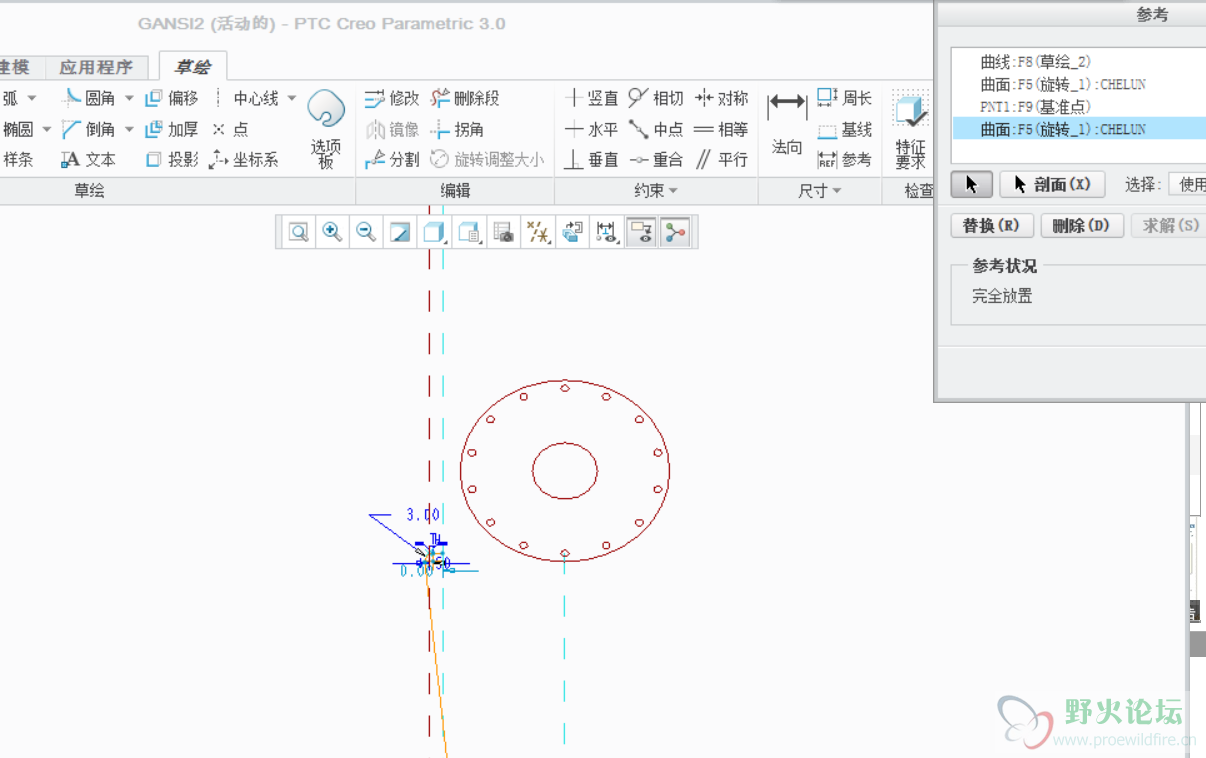The width and height of the screenshot is (1206, 758).
Task: Expand the 弧 (arc) dropdown arrow
Action: (x=32, y=98)
